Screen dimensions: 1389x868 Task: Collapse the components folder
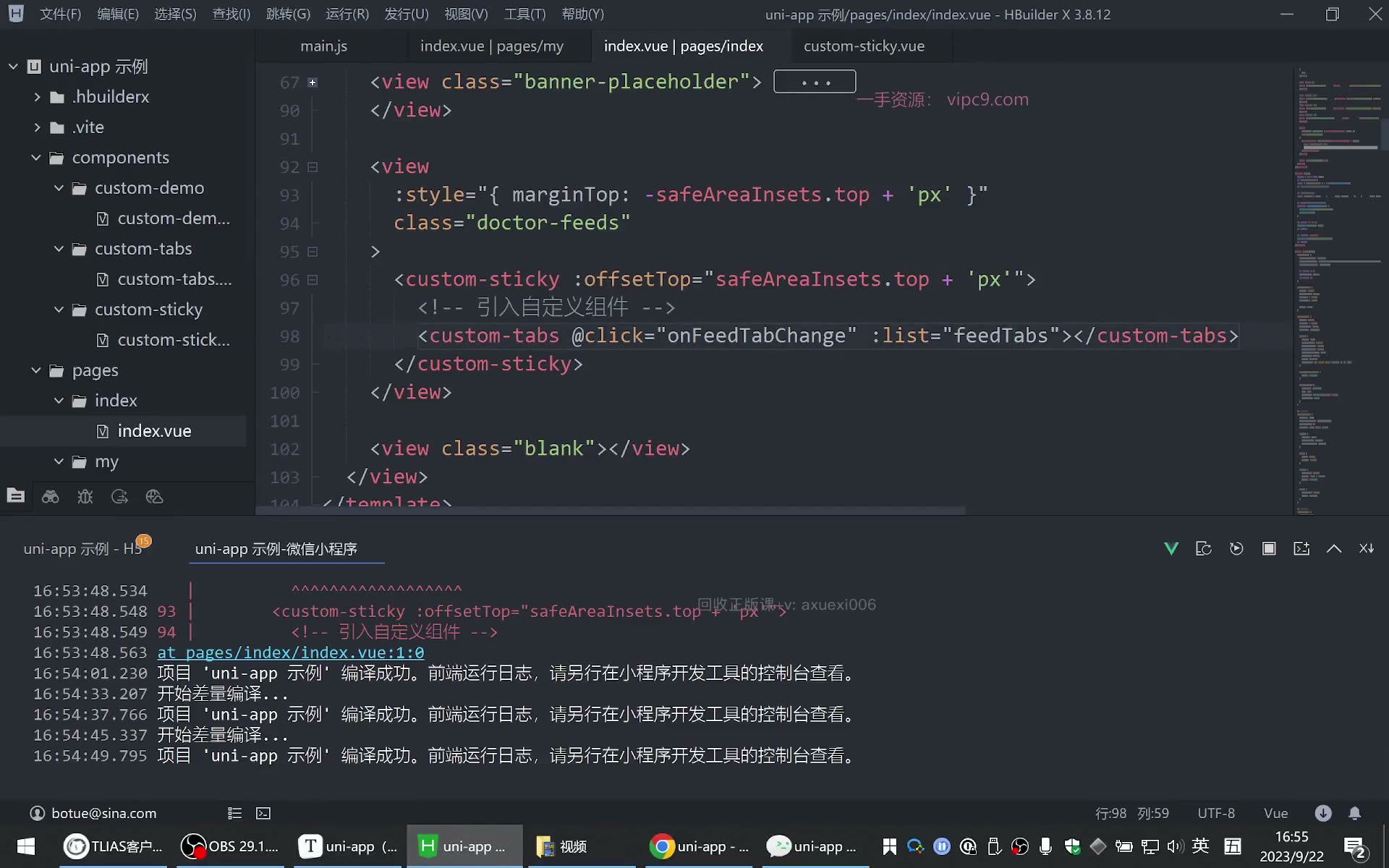click(36, 158)
